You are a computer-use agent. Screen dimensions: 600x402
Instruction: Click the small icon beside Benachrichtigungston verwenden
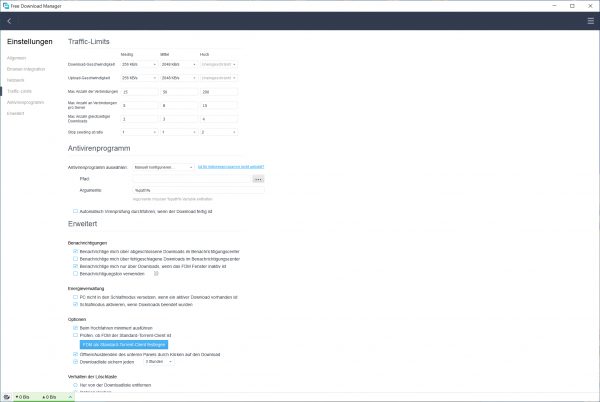point(156,273)
